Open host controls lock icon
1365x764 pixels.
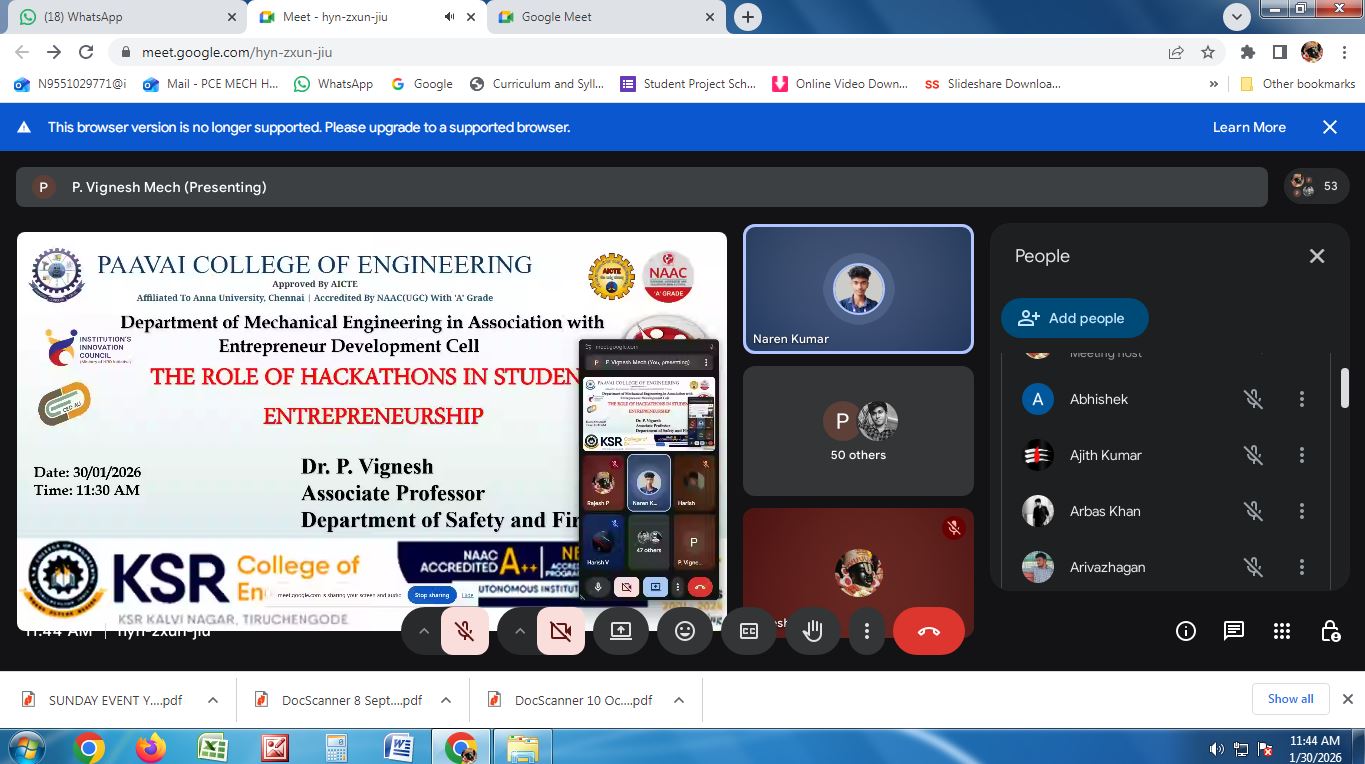(1330, 631)
